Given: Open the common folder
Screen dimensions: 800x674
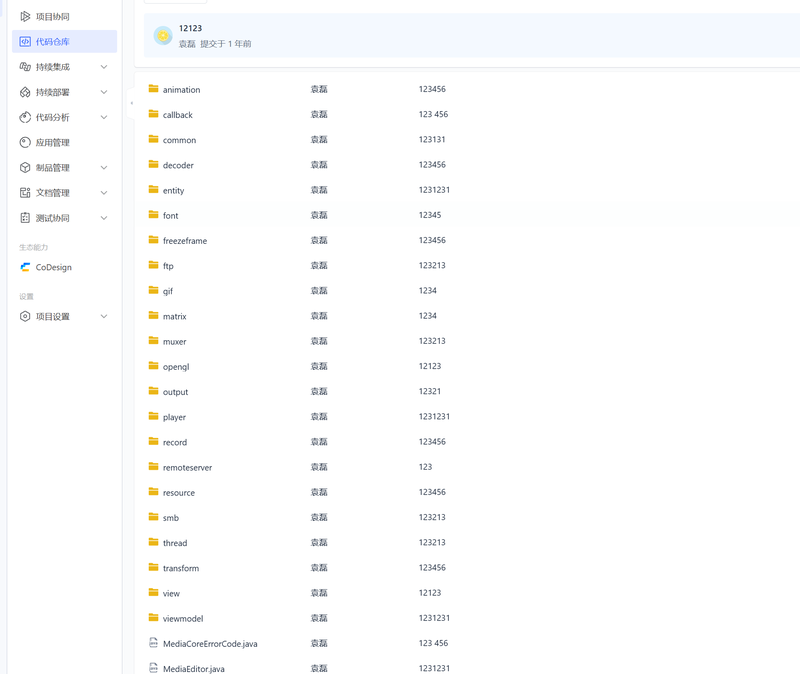Looking at the screenshot, I should coord(179,140).
